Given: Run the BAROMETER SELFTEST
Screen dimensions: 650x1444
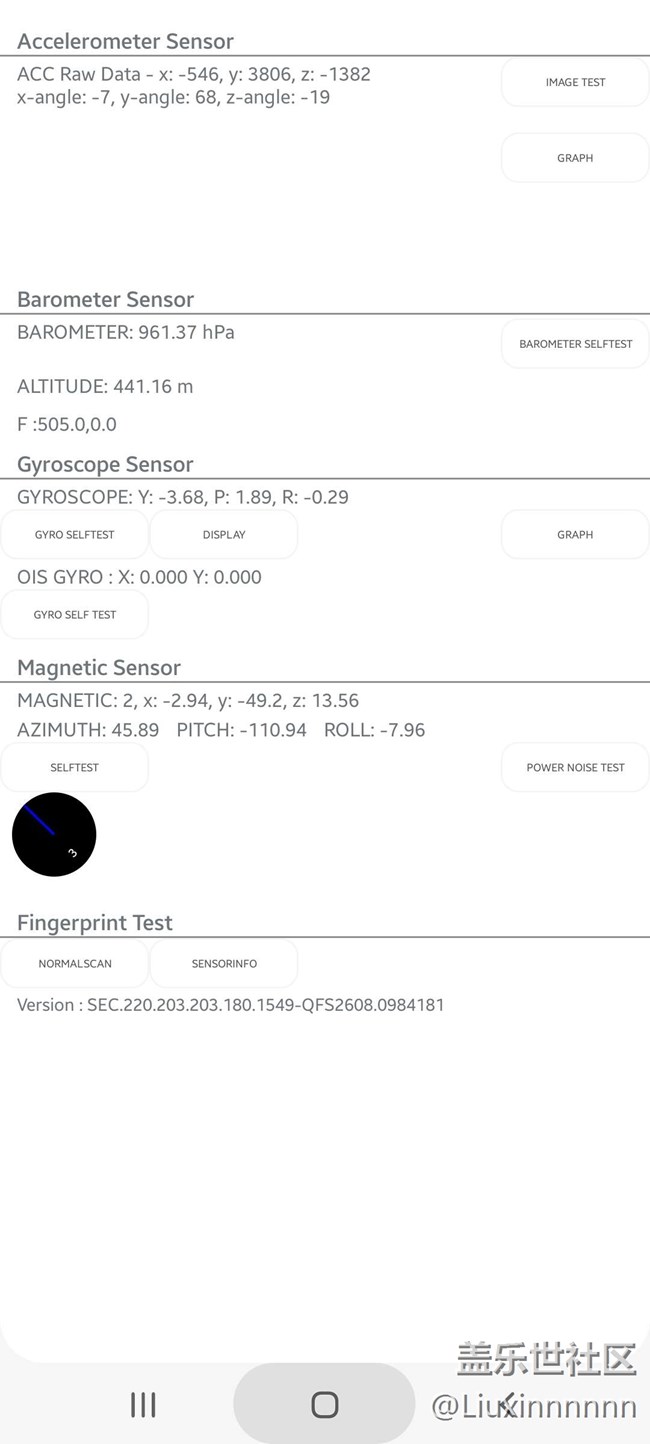Looking at the screenshot, I should 575,344.
